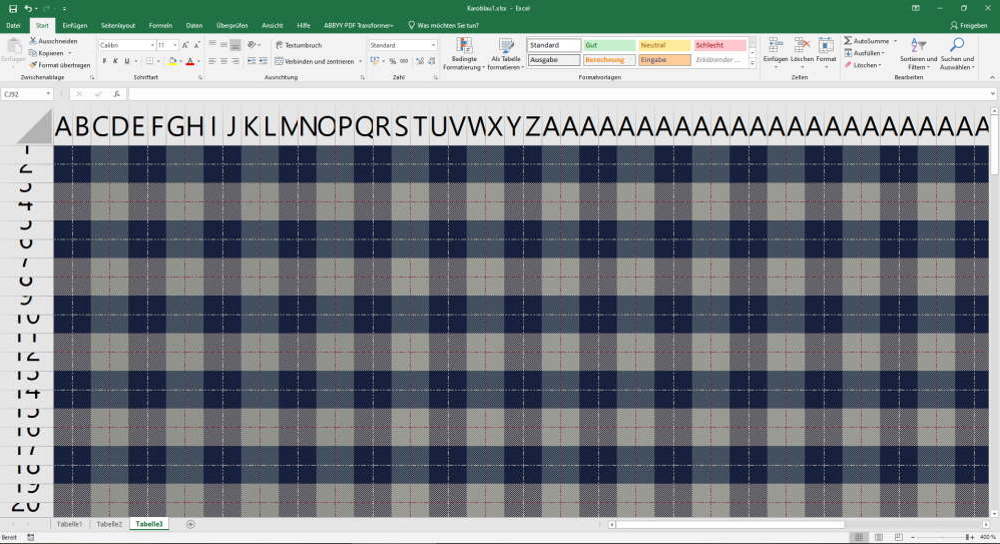Switch to the Formeln tab
Viewport: 1000px width, 544px height.
point(160,26)
